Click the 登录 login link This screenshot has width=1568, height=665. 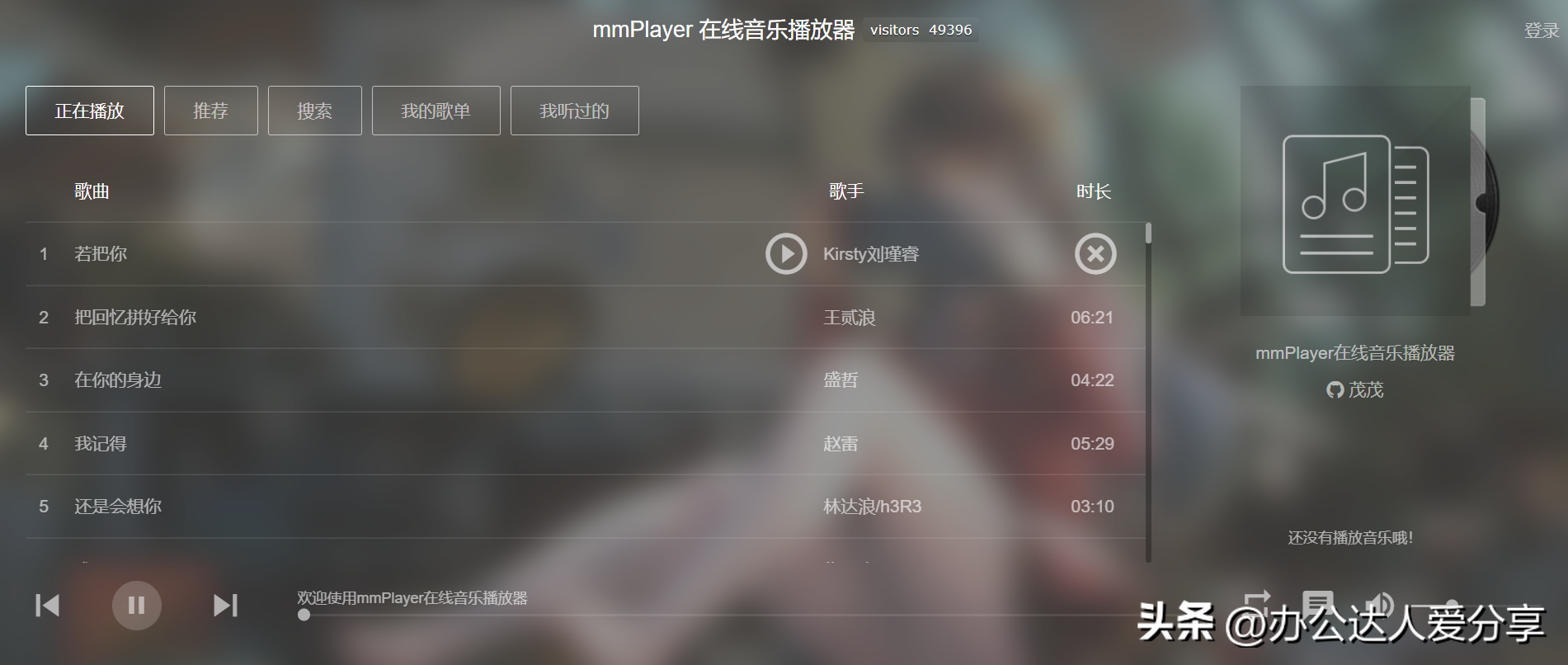(1542, 31)
